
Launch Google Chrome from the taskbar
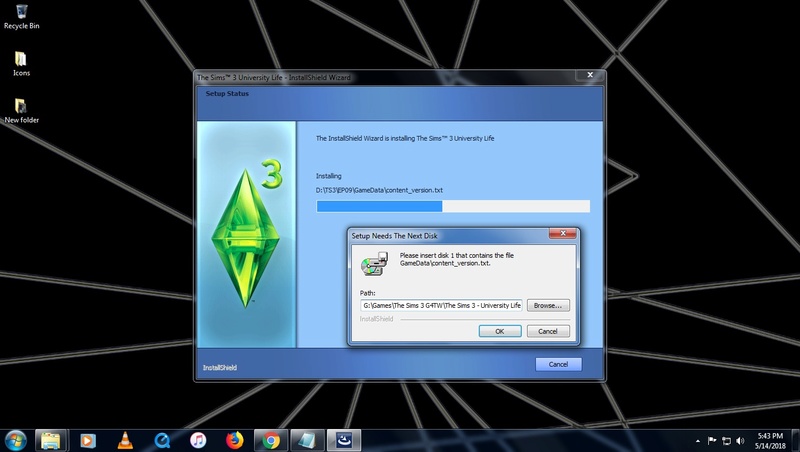click(271, 440)
